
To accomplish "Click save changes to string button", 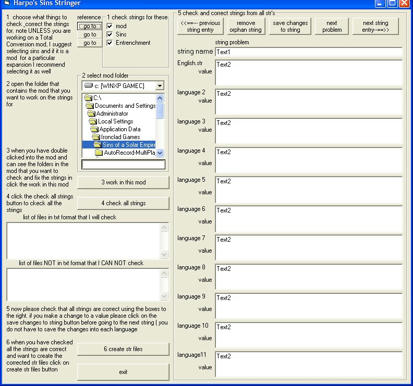I will 290,26.
